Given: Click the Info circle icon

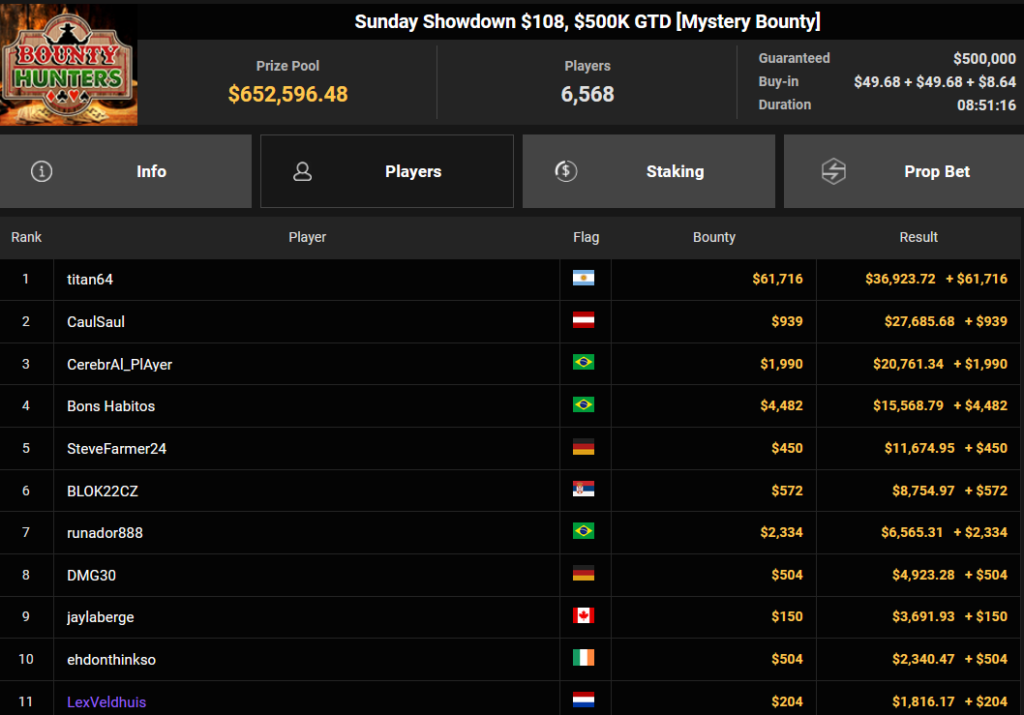Looking at the screenshot, I should coord(42,171).
